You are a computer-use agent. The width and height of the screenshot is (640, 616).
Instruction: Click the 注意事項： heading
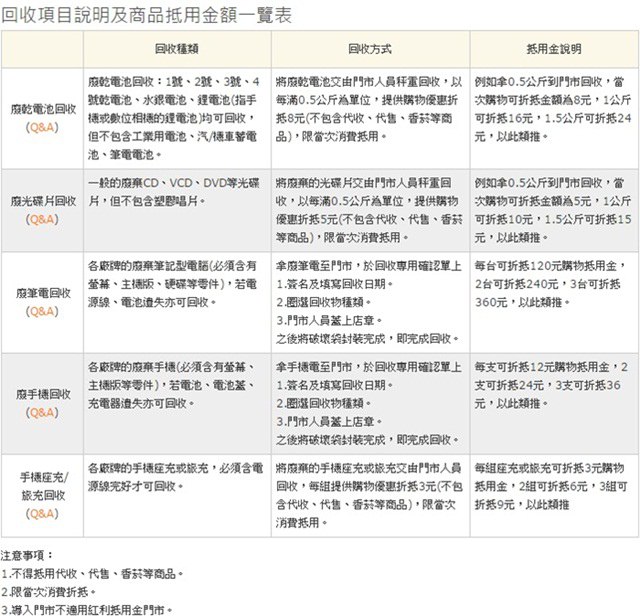tap(27, 556)
